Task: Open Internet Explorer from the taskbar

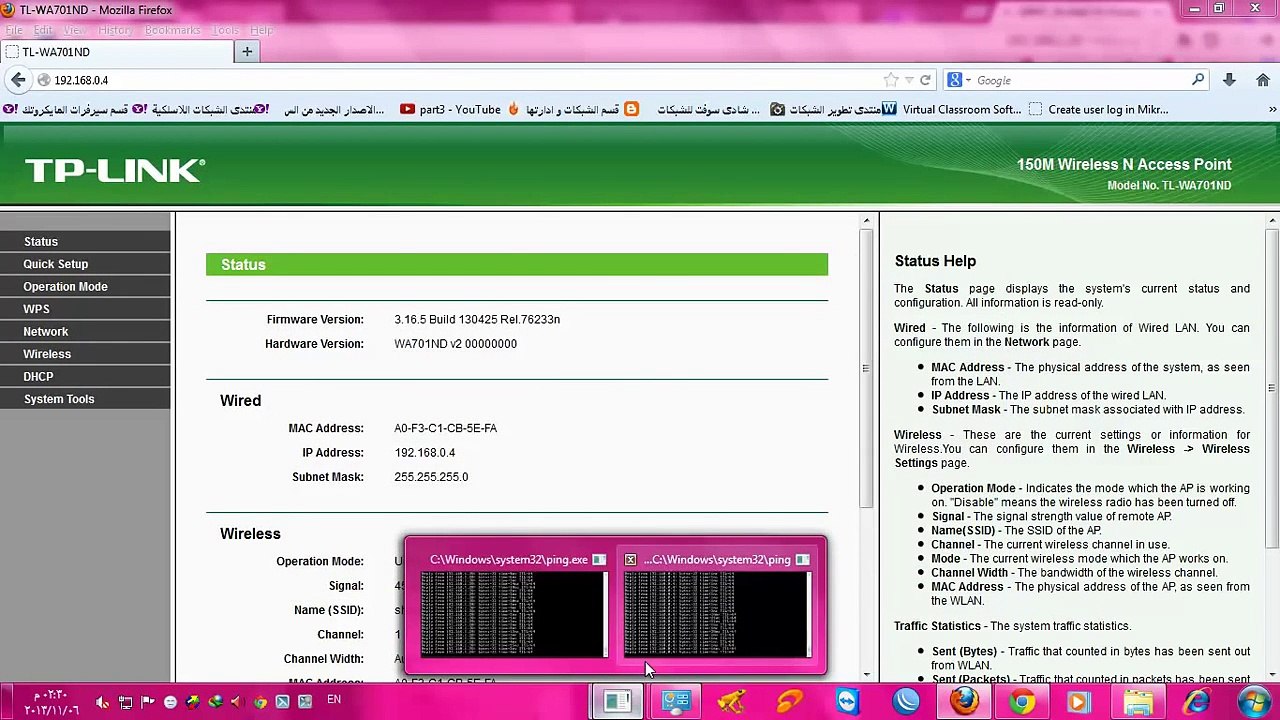Action: (1196, 702)
